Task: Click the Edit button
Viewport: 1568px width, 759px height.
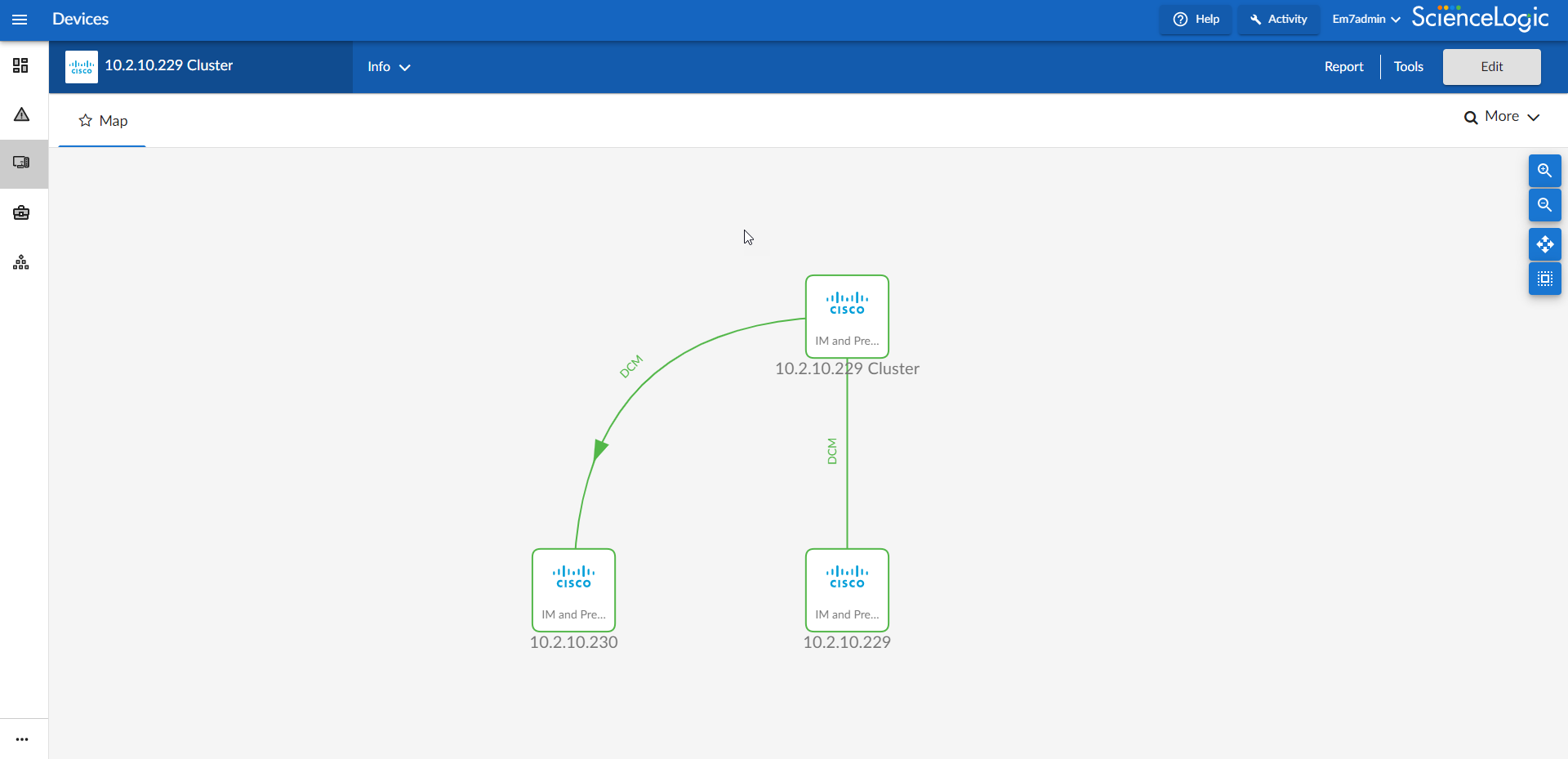Action: pos(1491,67)
